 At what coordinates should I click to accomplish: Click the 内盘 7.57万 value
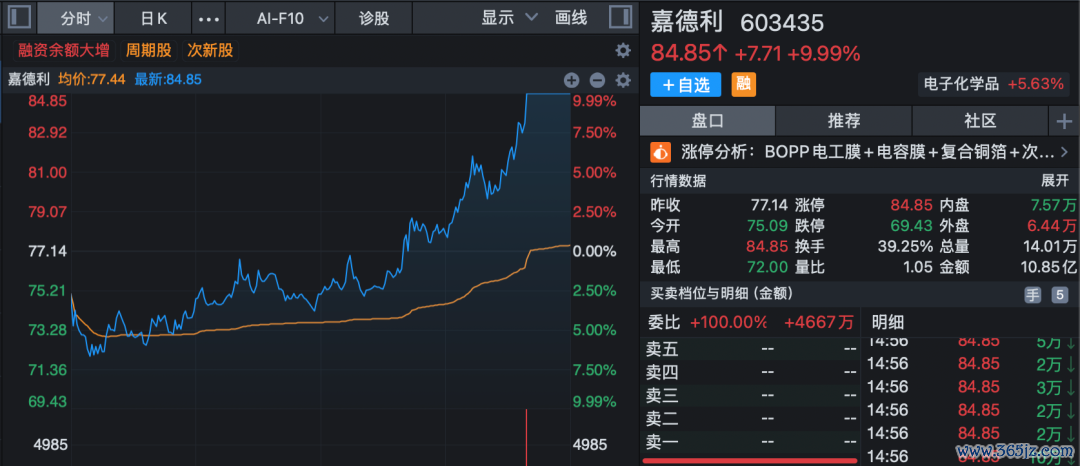[1053, 205]
